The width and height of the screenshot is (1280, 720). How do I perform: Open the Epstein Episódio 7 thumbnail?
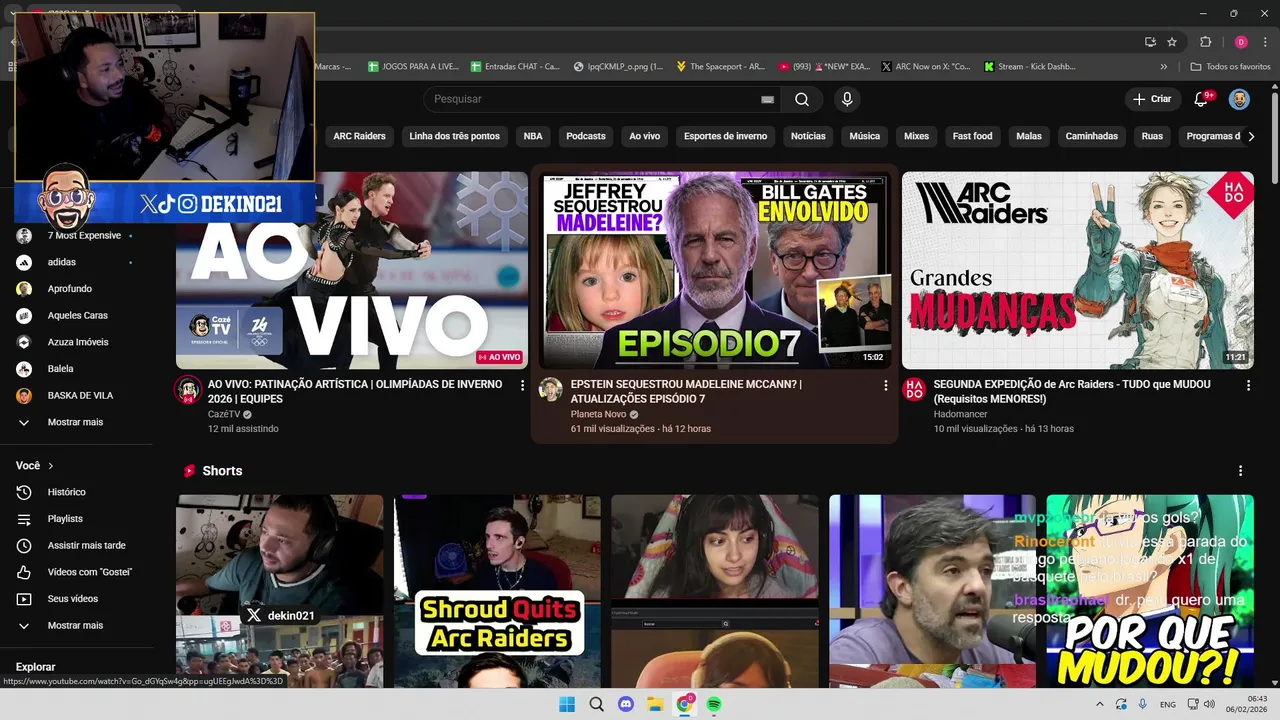715,270
